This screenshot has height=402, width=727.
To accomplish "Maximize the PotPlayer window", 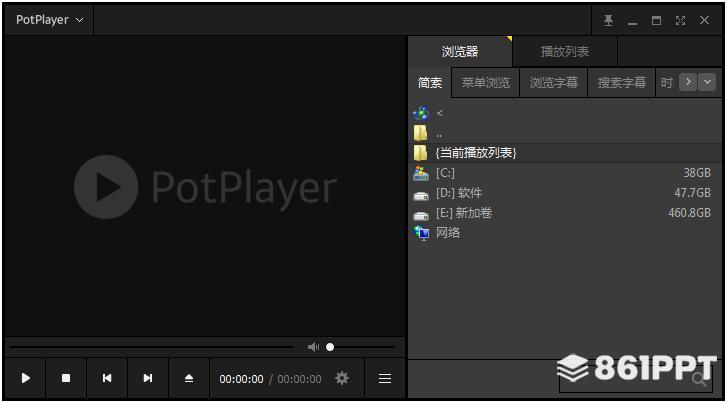I will tap(656, 20).
